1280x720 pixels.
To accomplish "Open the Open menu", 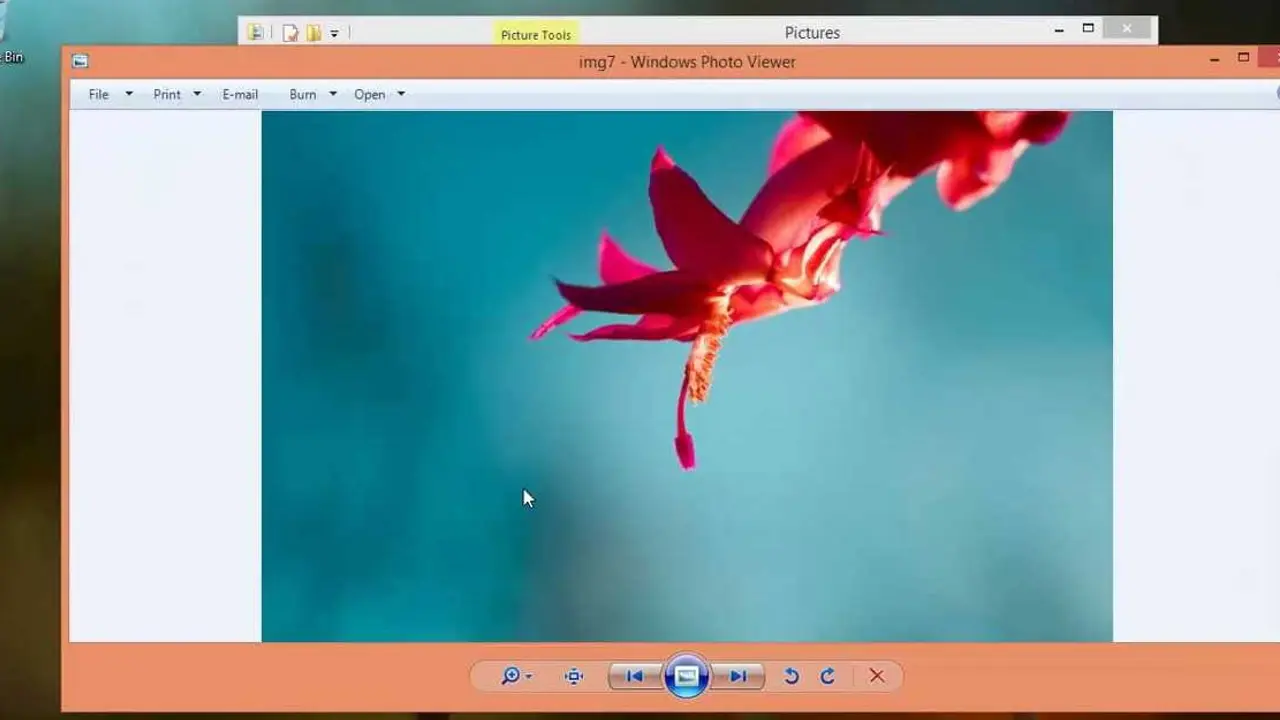I will (370, 94).
